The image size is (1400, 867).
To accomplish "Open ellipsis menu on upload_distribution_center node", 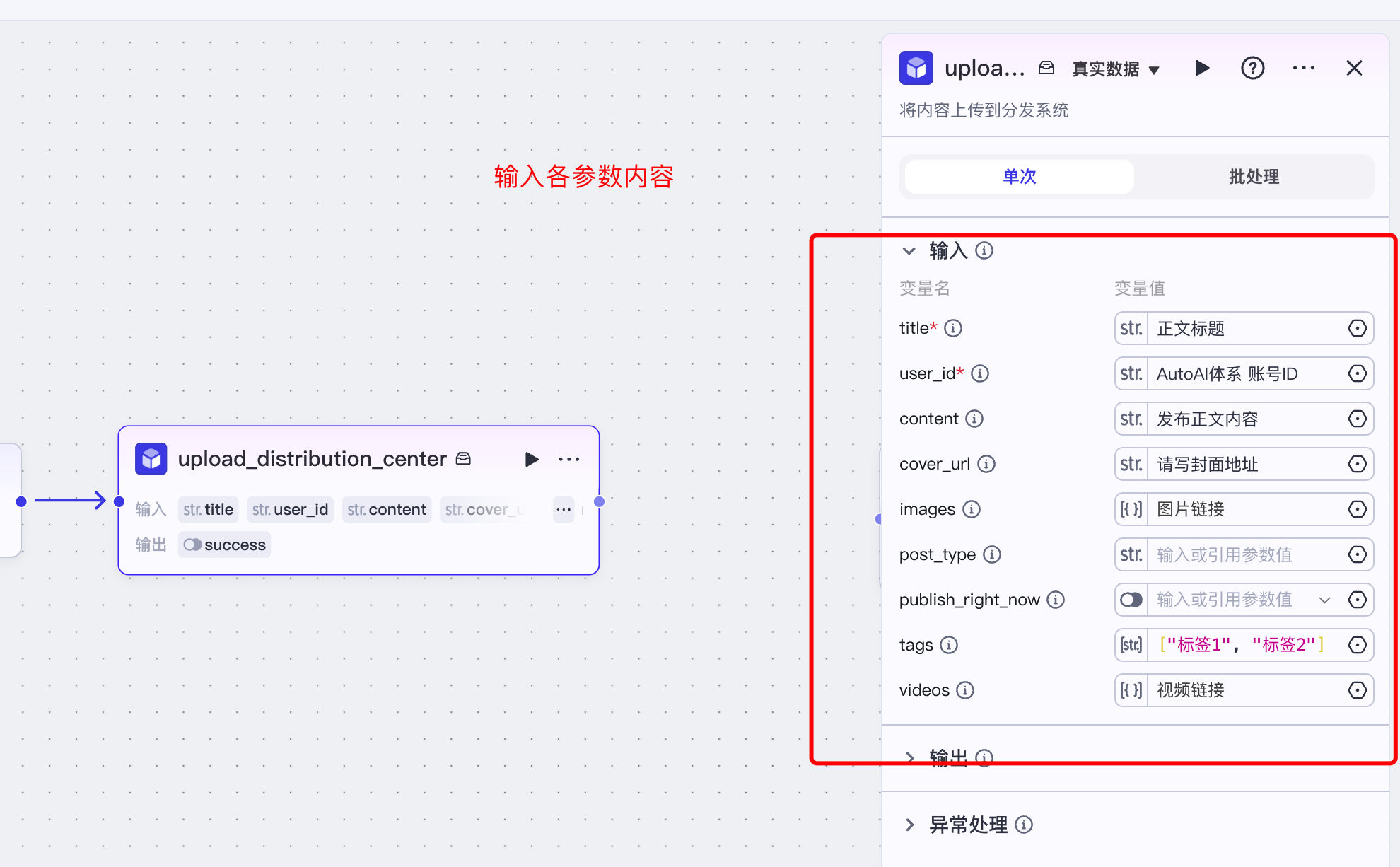I will (568, 460).
